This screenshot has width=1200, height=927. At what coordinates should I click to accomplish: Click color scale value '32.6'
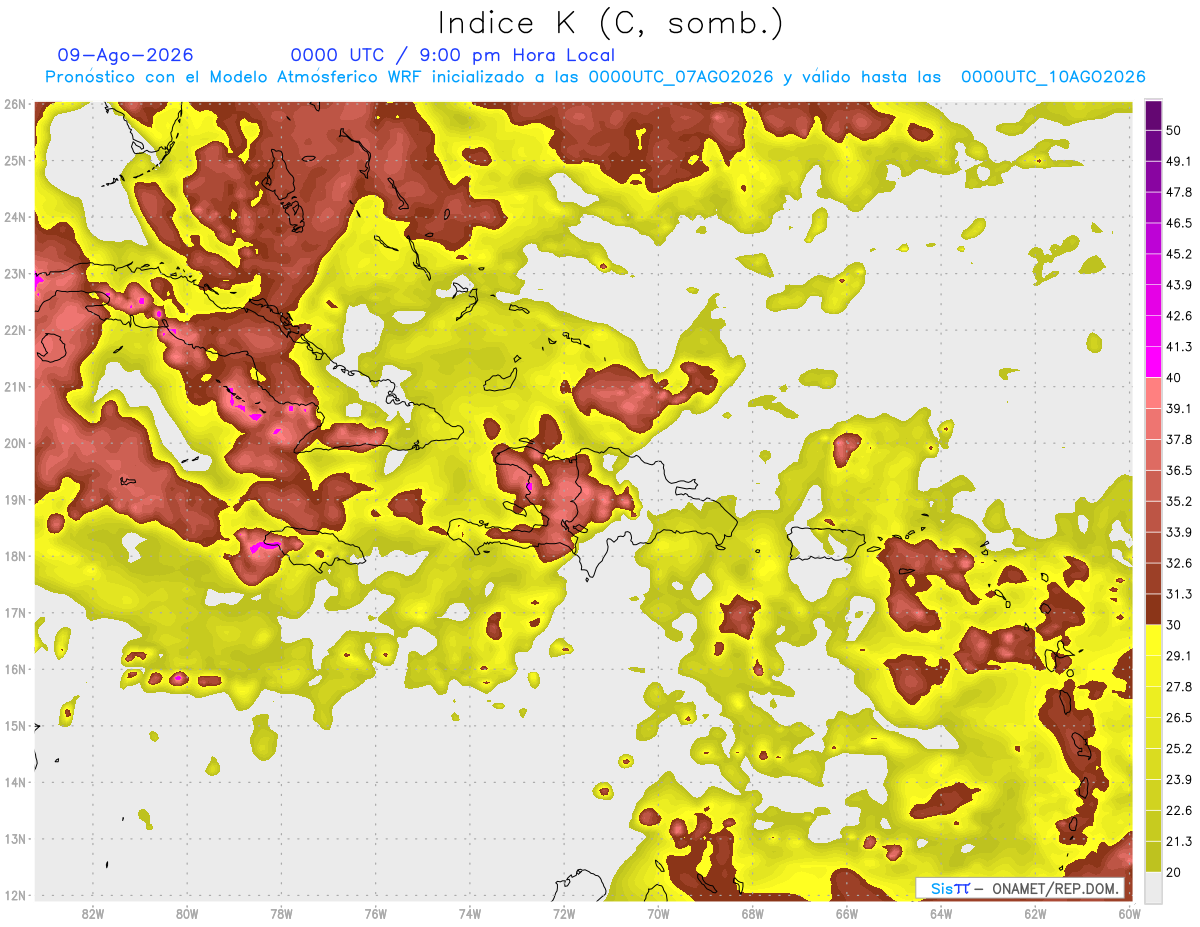(1179, 563)
